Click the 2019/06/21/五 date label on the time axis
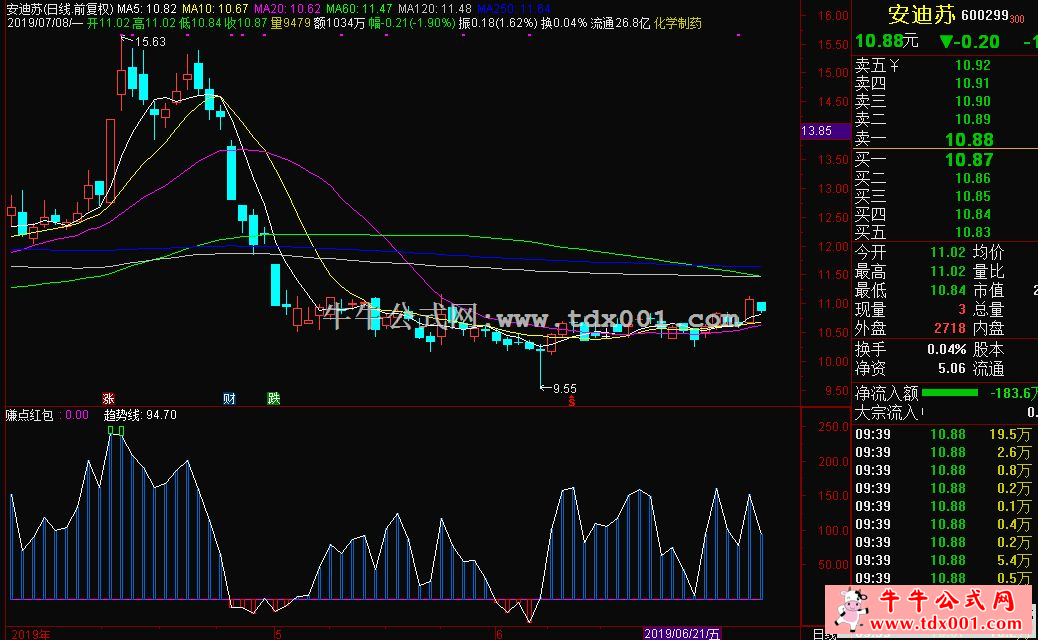1038x640 pixels. coord(682,634)
